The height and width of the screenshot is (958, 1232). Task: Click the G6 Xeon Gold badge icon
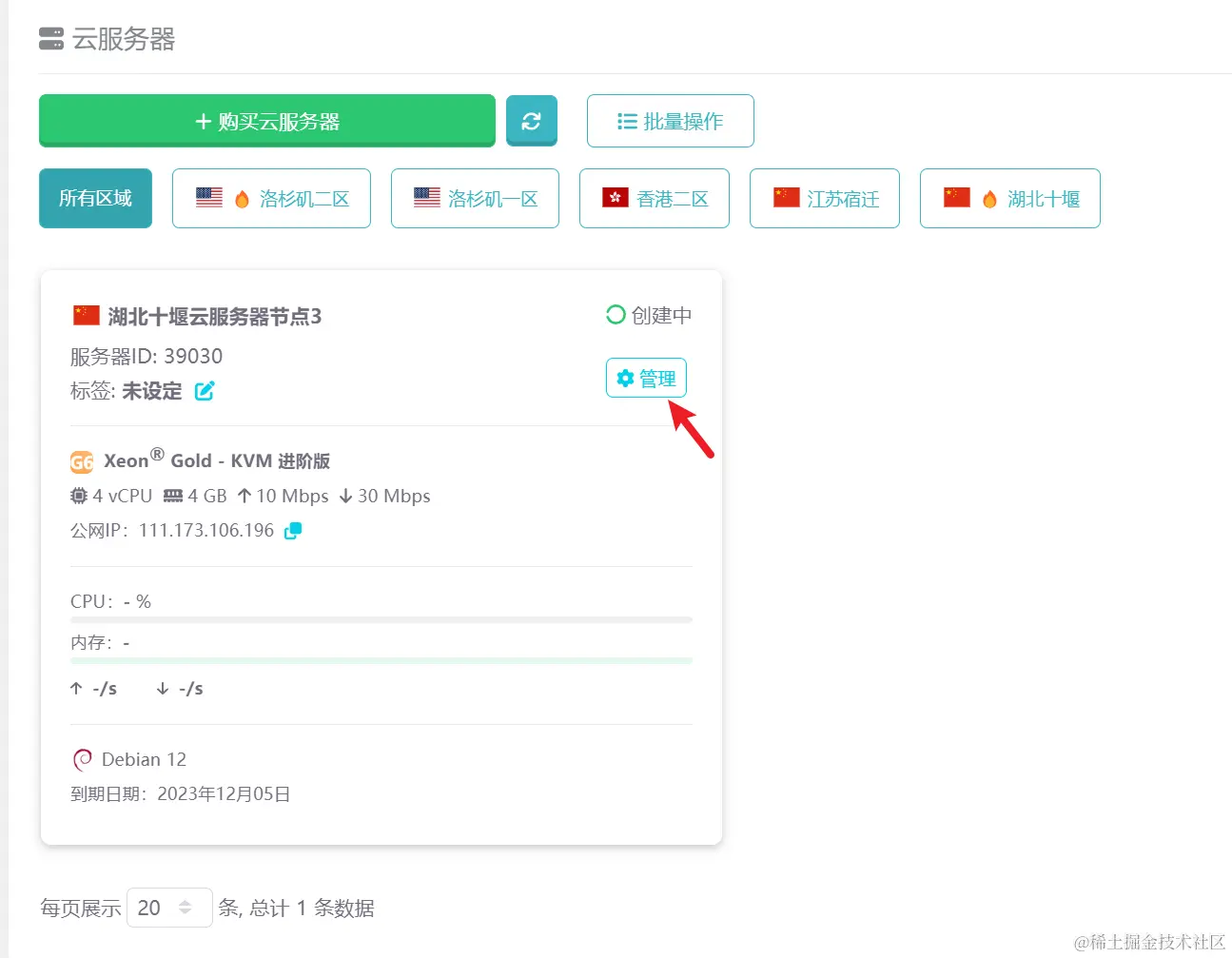(82, 462)
